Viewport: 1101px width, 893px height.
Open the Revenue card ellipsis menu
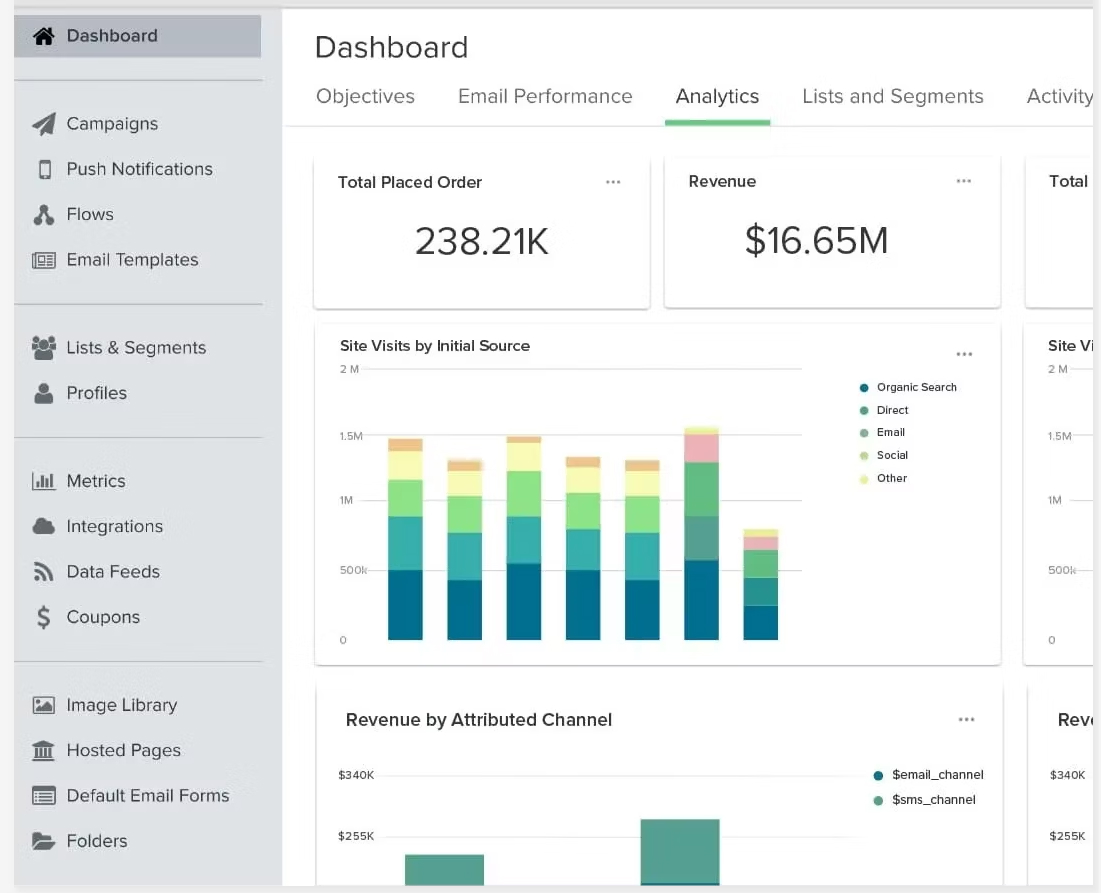pyautogui.click(x=963, y=181)
